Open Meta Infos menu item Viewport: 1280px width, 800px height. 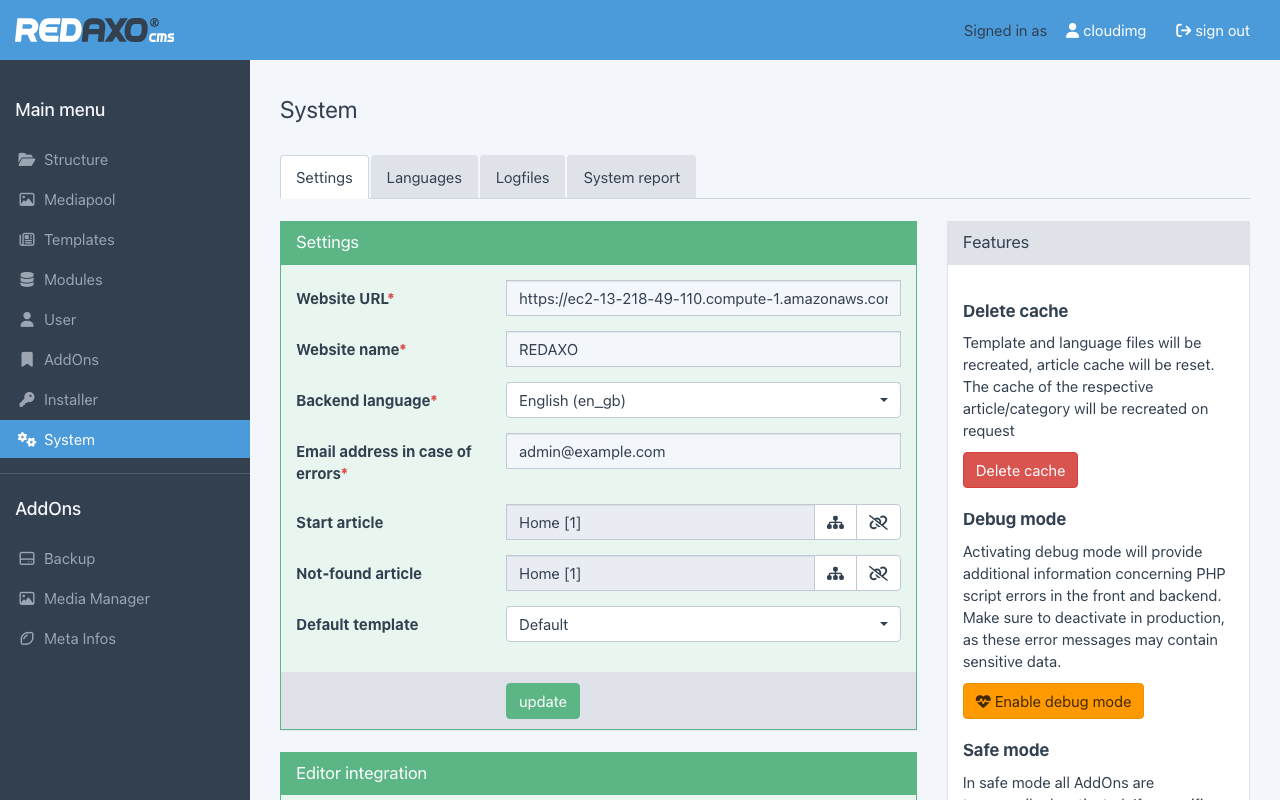125,639
